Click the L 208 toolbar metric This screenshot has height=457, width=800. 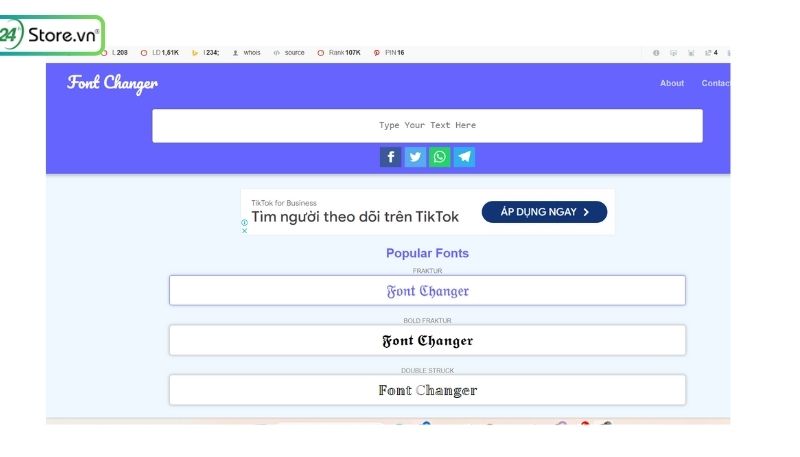click(115, 53)
